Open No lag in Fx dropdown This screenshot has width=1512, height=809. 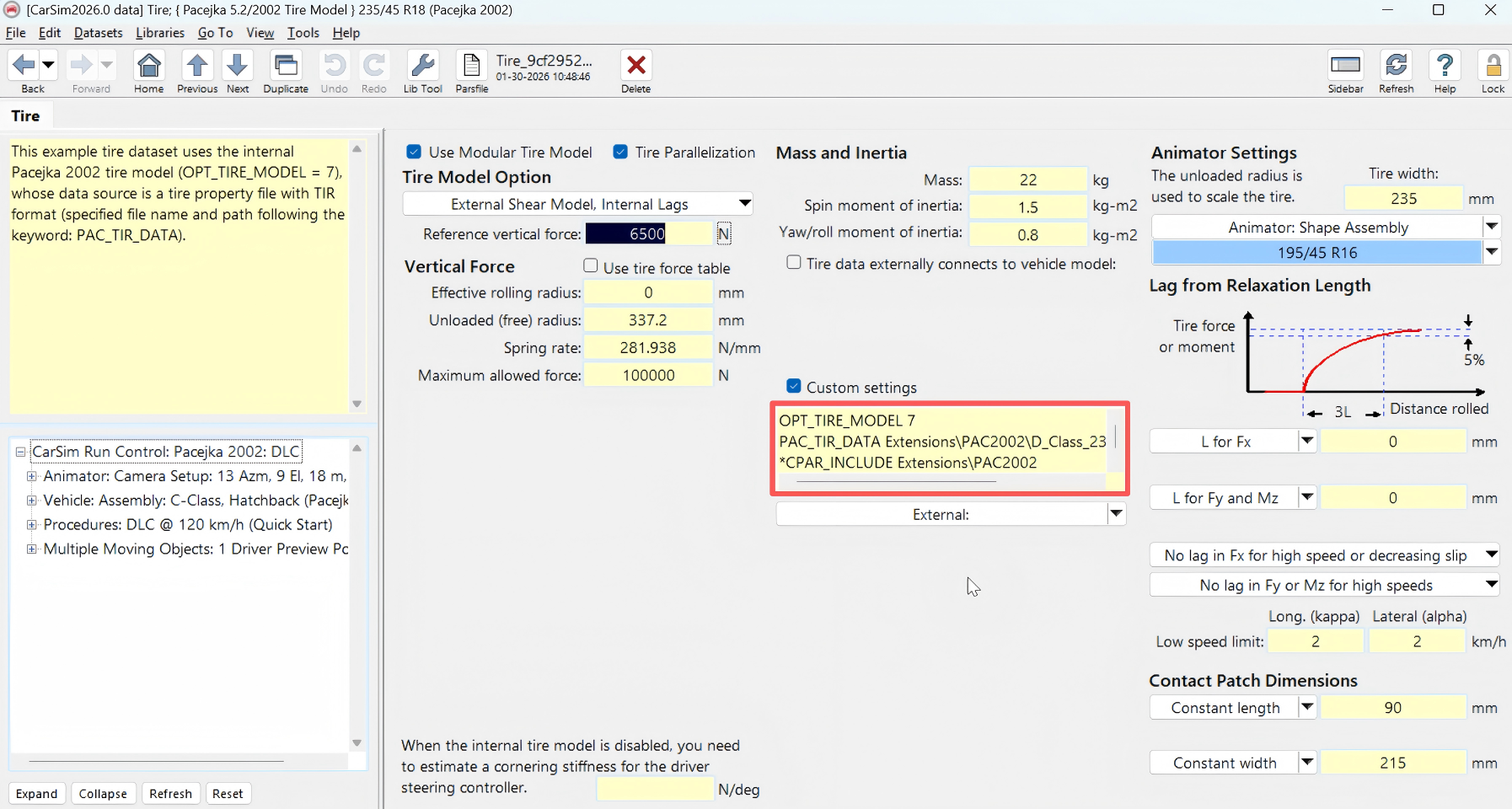coord(1324,555)
